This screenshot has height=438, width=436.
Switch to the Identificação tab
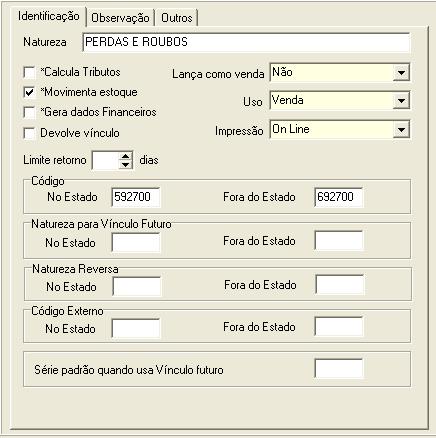[49, 16]
